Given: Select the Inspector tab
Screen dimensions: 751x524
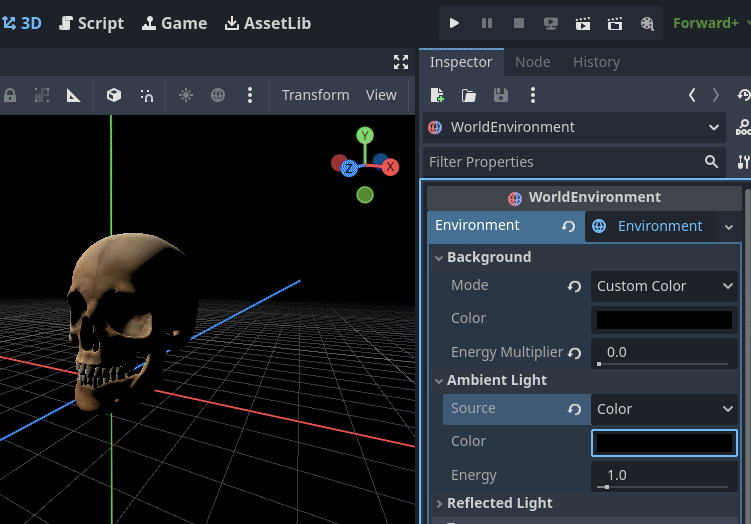Looking at the screenshot, I should pos(461,62).
